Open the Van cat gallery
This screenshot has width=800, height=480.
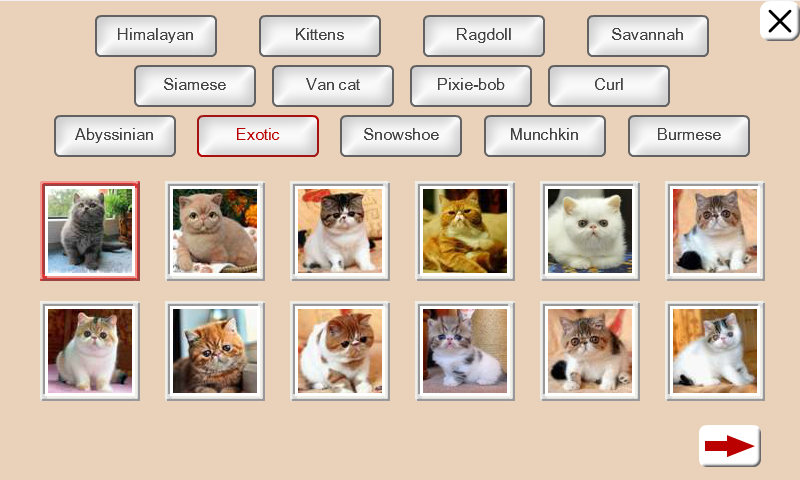tap(333, 85)
